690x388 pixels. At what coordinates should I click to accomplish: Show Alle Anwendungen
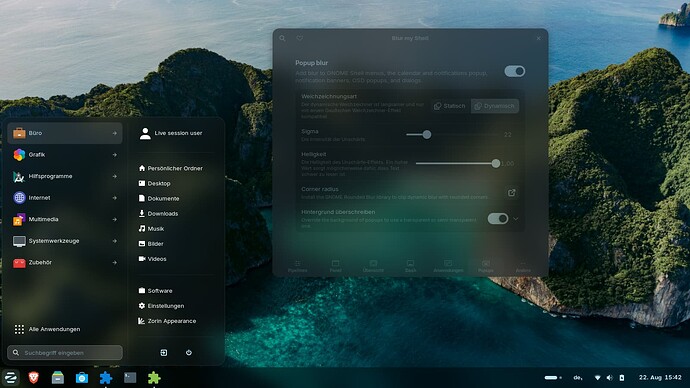47,329
